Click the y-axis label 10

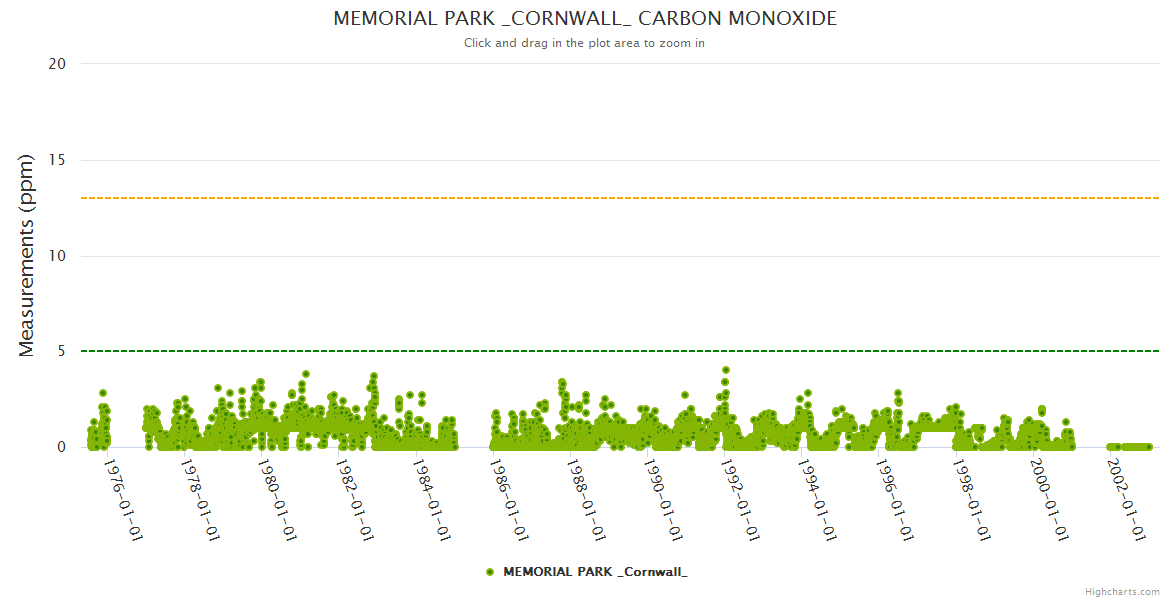click(x=57, y=256)
